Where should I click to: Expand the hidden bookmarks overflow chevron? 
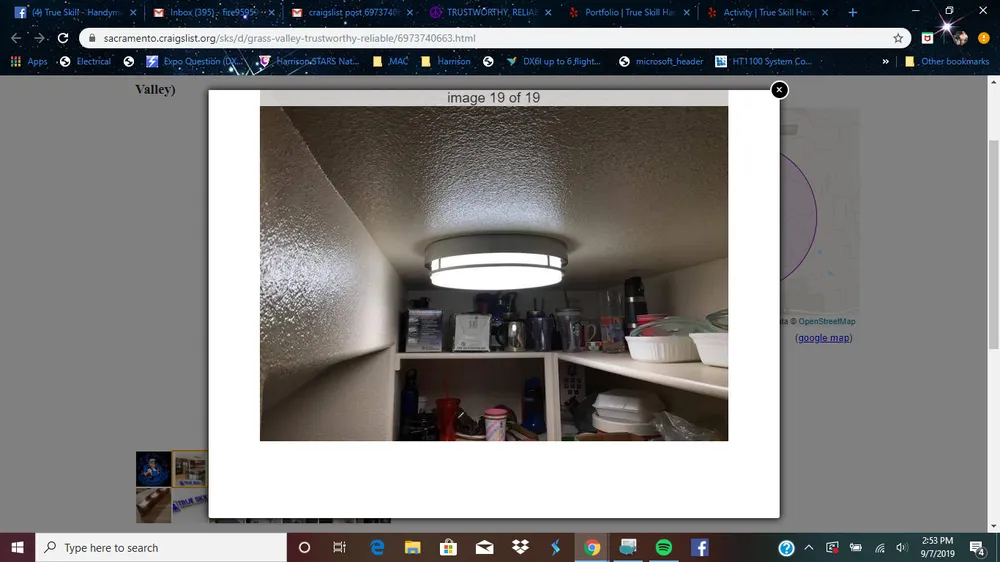coord(885,61)
